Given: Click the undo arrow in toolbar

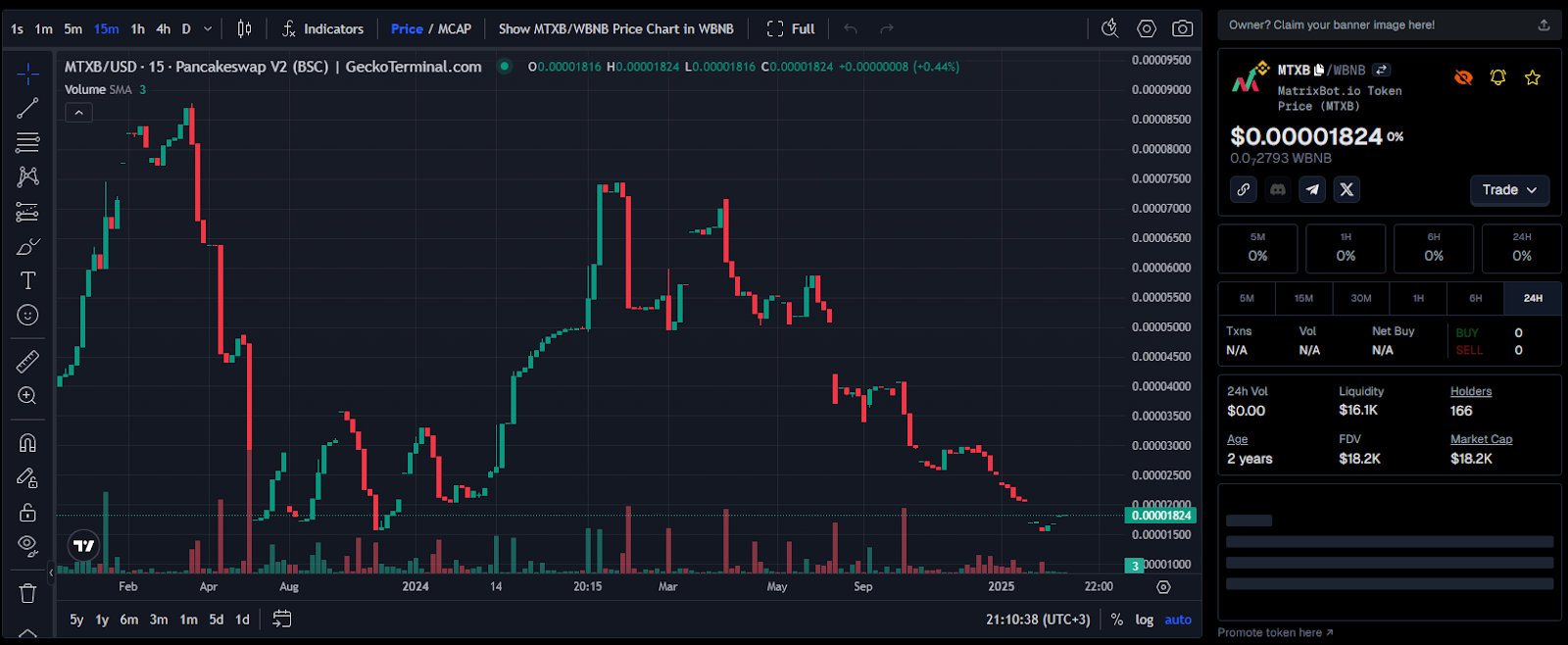Looking at the screenshot, I should [x=851, y=29].
